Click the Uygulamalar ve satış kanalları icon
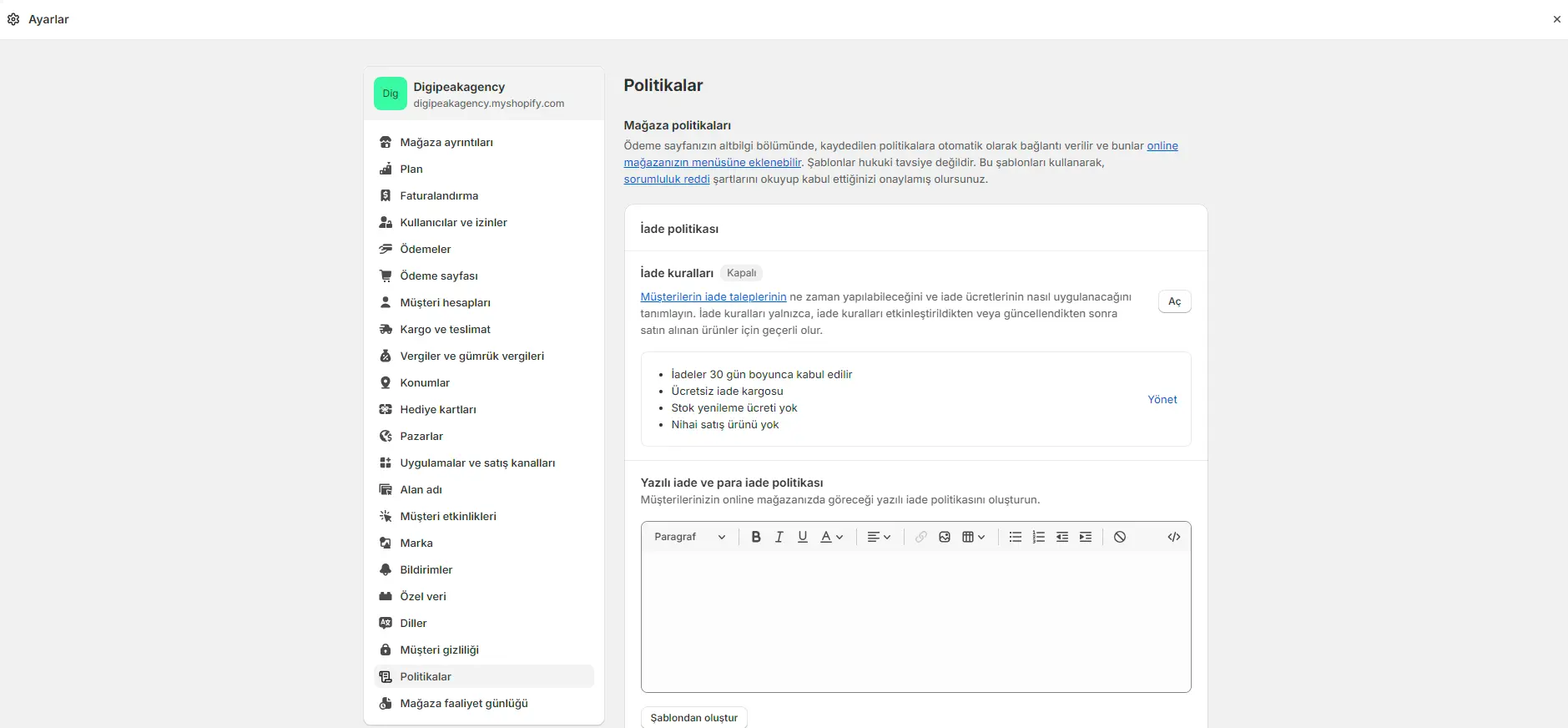 [386, 463]
